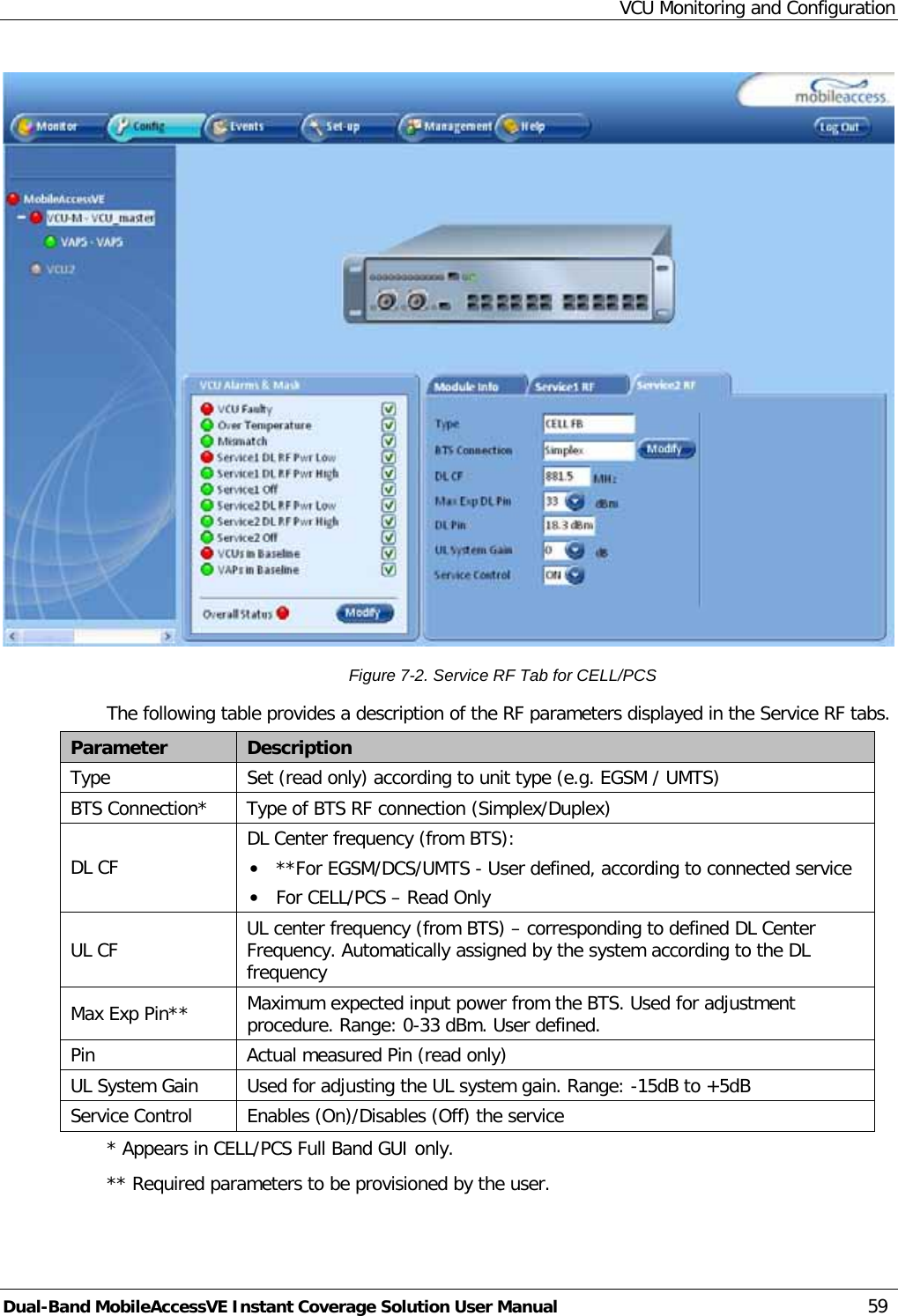Image resolution: width=898 pixels, height=1316 pixels.
Task: Toggle the Service1 Off mask checkbox
Action: pyautogui.click(x=389, y=490)
